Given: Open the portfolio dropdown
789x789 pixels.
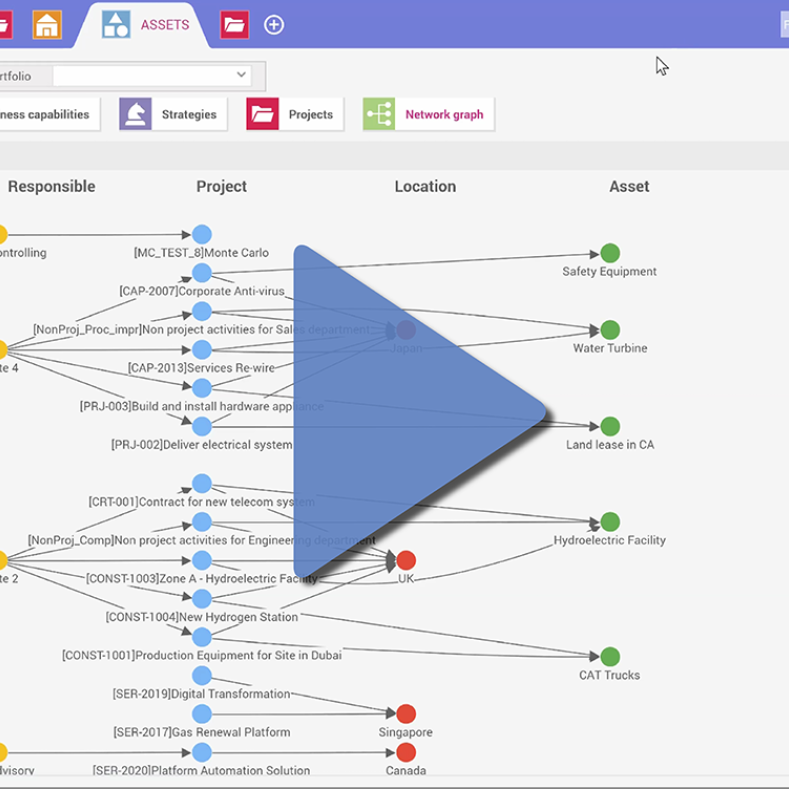Looking at the screenshot, I should coord(152,75).
